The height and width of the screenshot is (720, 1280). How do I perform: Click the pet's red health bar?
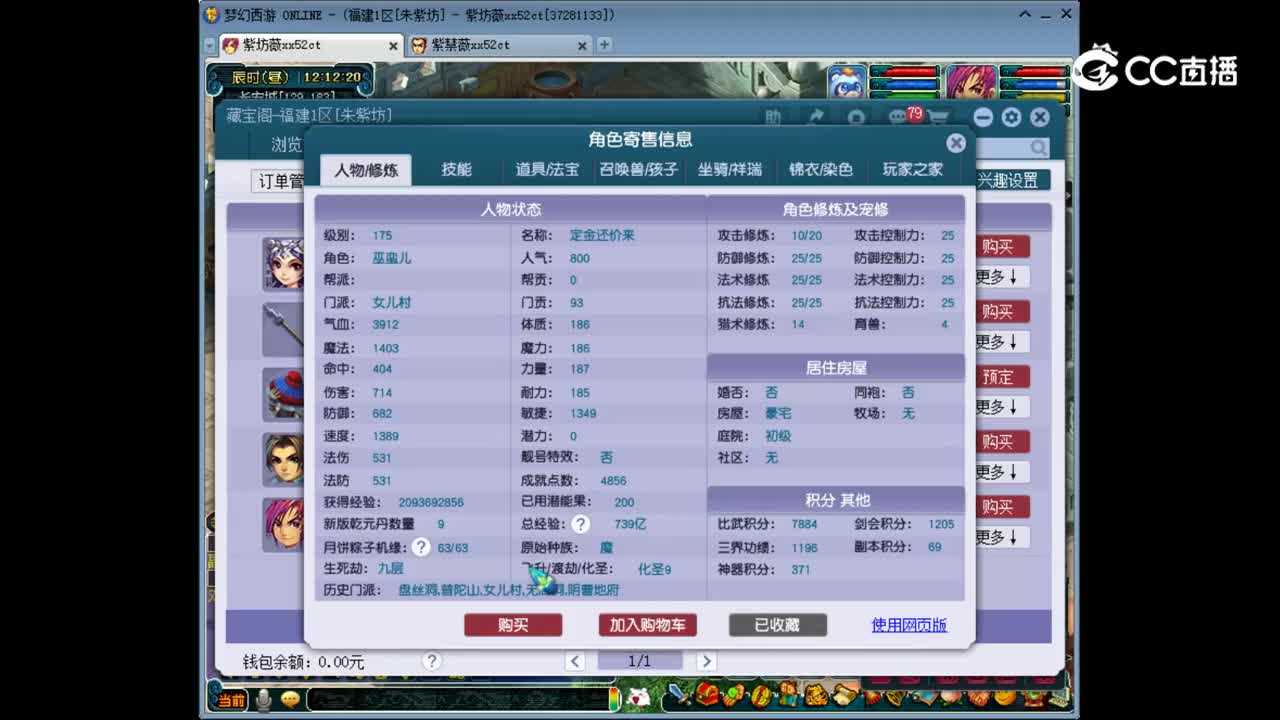click(905, 73)
